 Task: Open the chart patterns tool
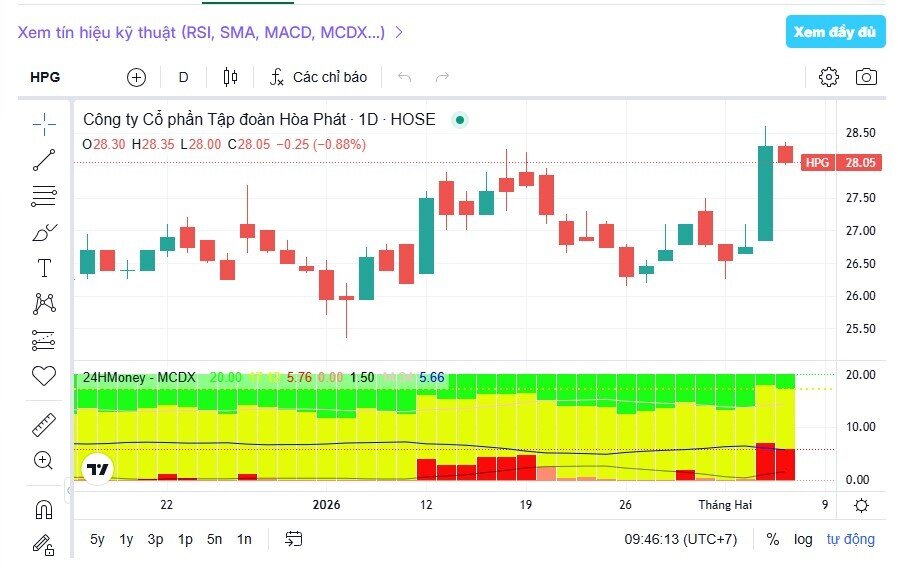coord(44,303)
